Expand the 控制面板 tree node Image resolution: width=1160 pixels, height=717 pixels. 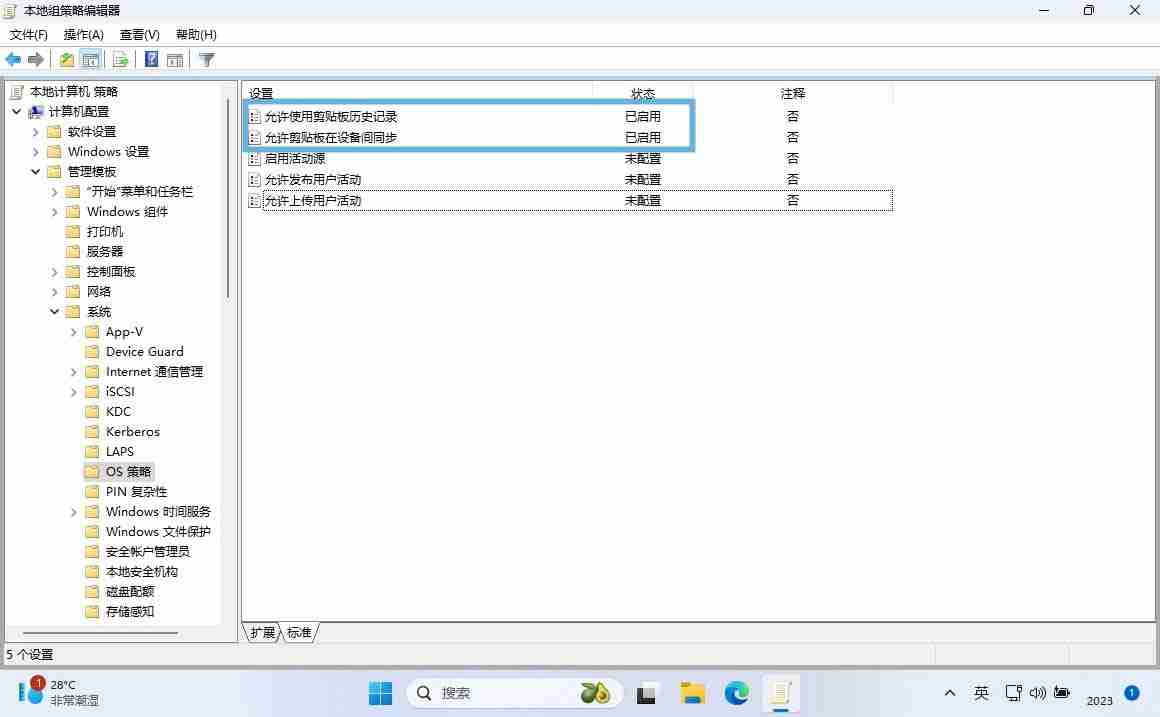(x=54, y=271)
